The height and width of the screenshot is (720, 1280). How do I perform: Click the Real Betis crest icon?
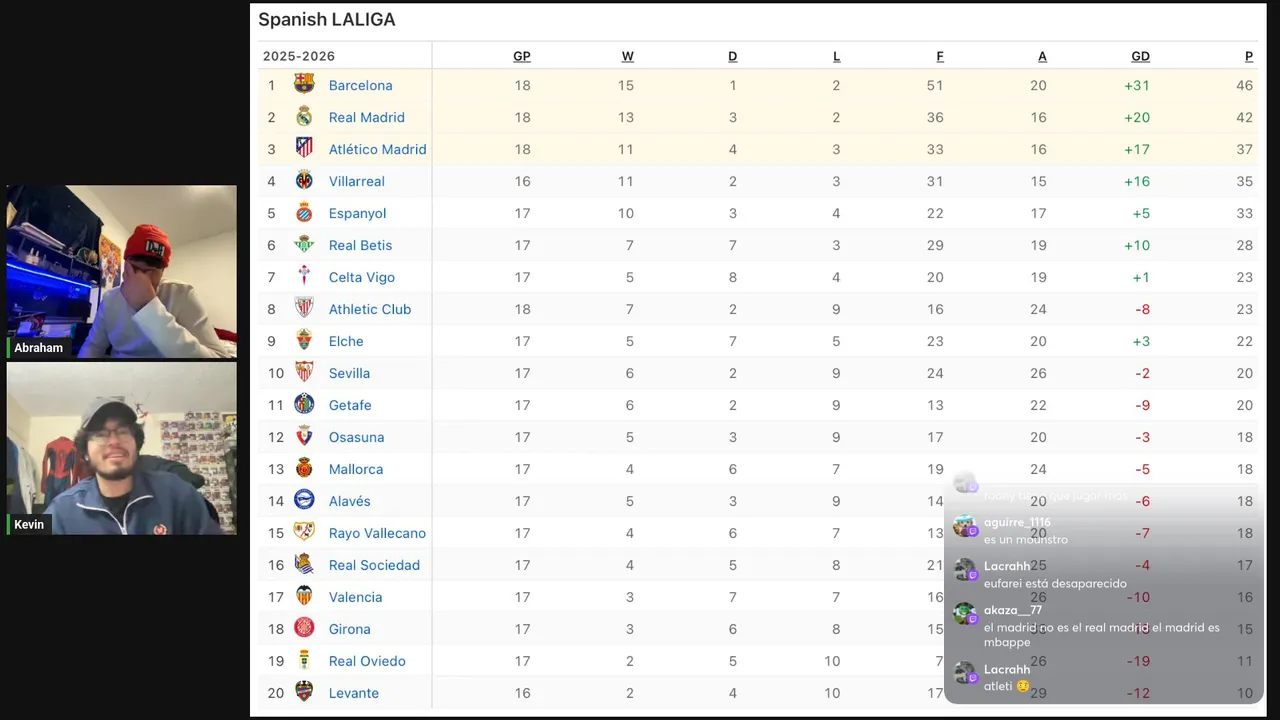(304, 245)
